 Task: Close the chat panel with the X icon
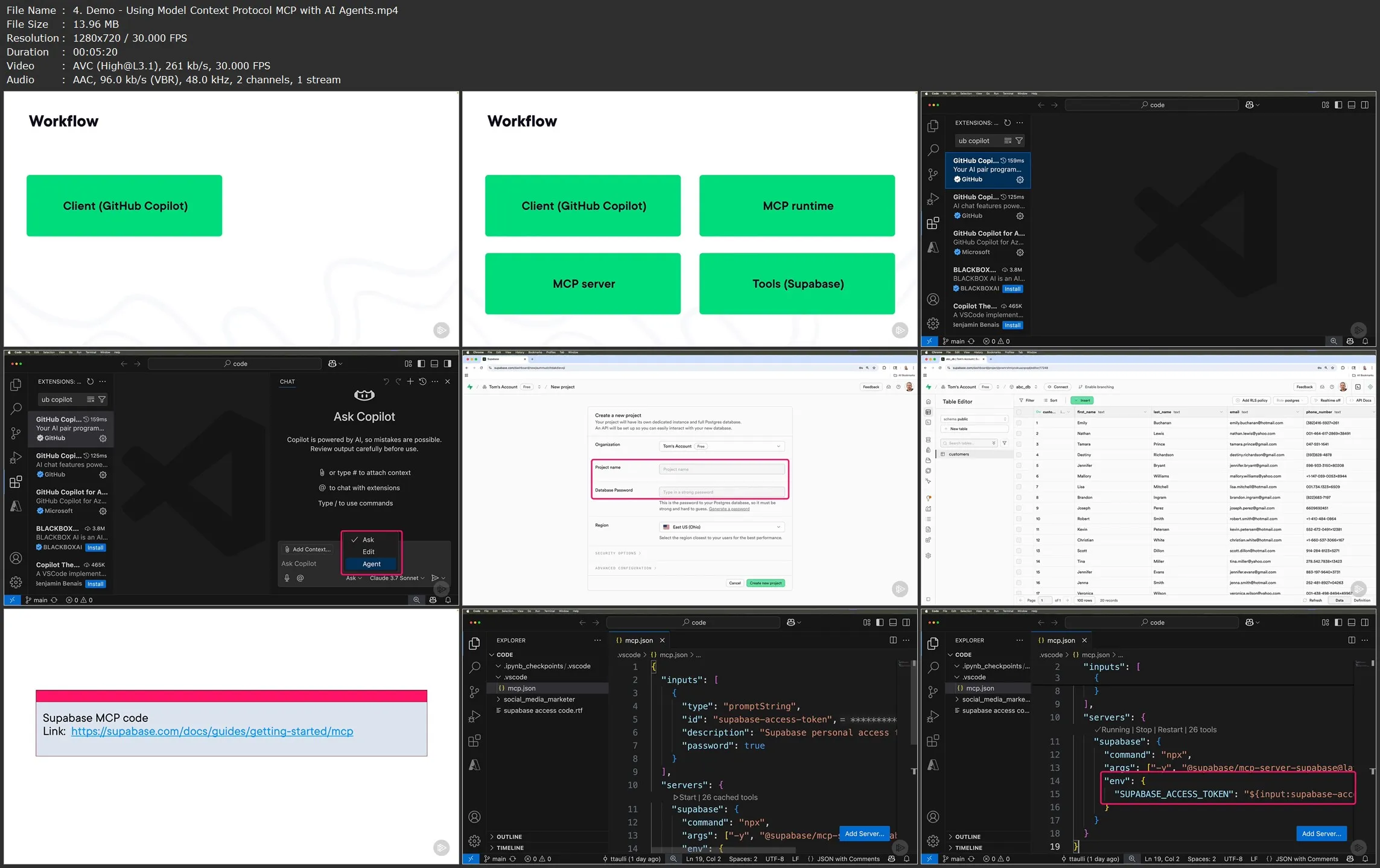[x=448, y=381]
